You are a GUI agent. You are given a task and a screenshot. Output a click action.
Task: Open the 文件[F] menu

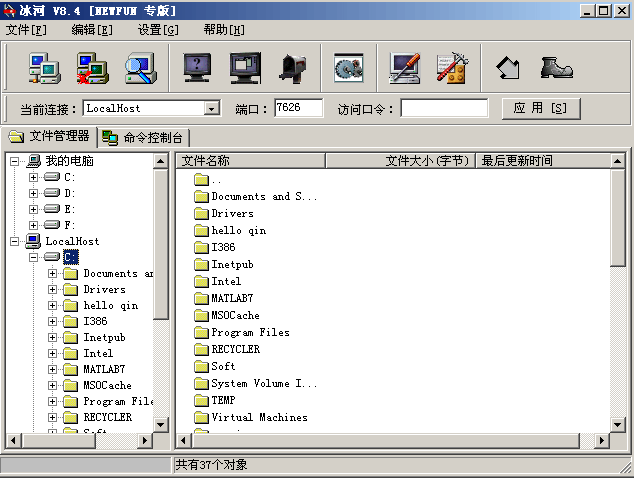point(26,30)
